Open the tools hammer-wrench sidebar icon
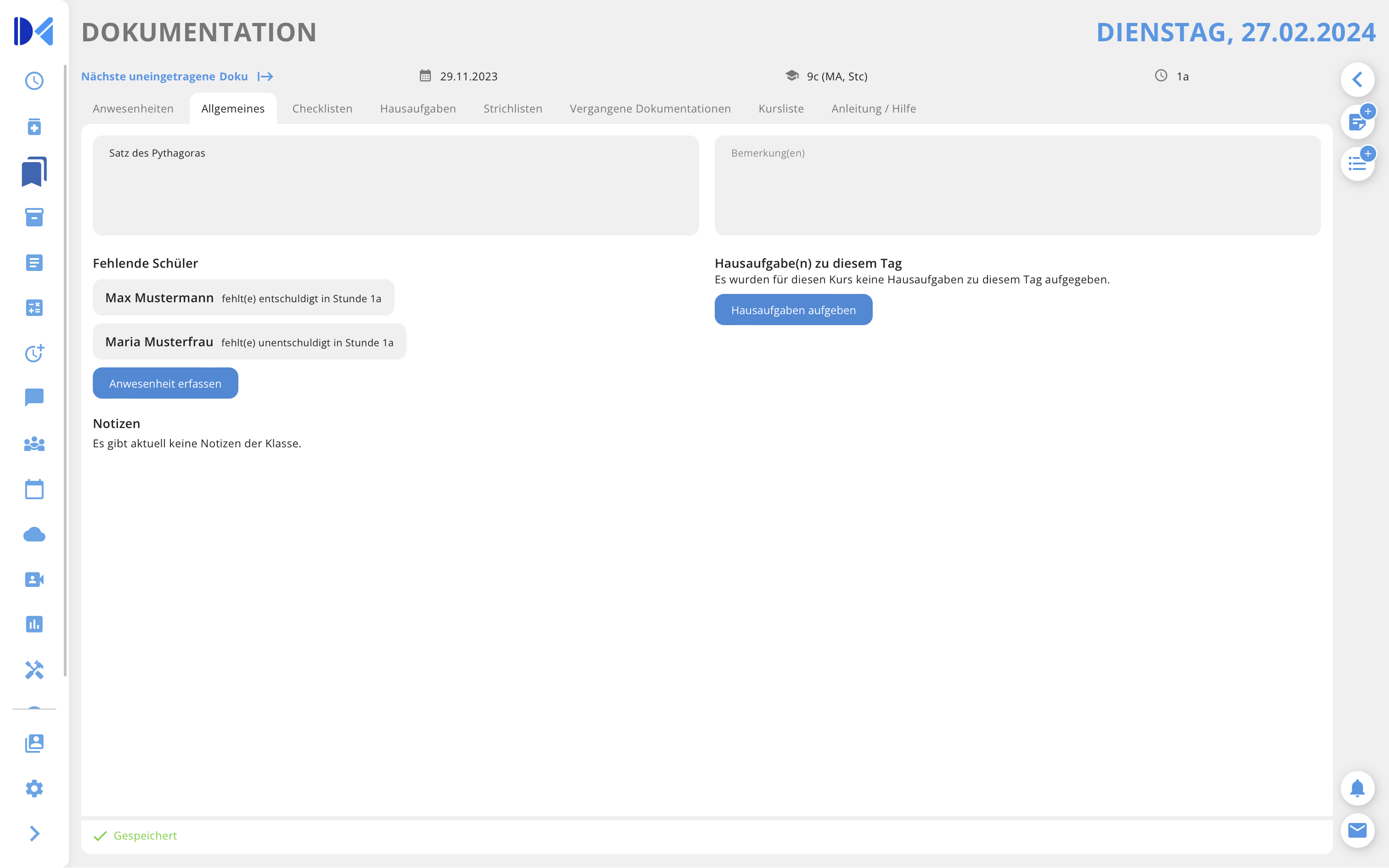 click(34, 670)
